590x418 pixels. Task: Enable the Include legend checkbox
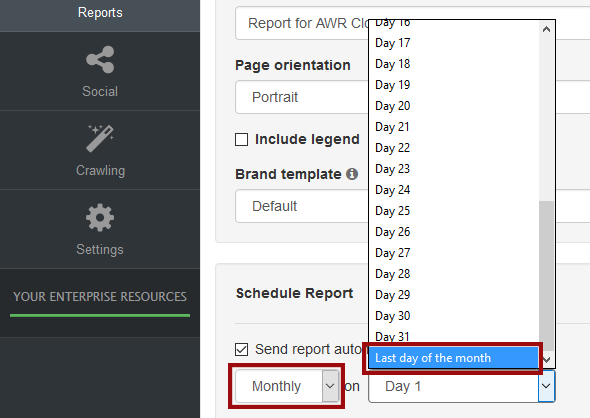(x=242, y=140)
